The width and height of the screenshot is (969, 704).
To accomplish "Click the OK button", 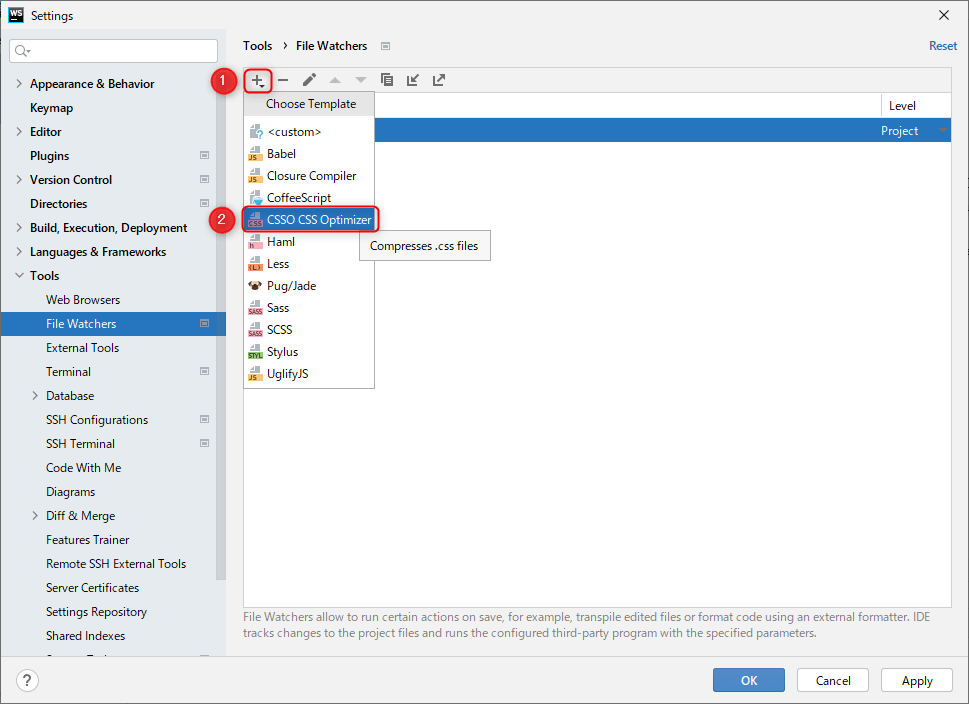I will point(749,681).
